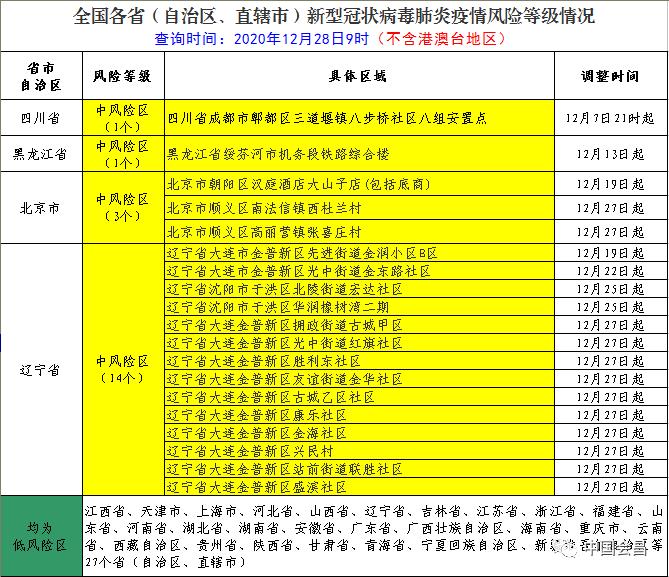The height and width of the screenshot is (577, 669).
Task: Select the 风险等级 column header
Action: click(x=122, y=76)
